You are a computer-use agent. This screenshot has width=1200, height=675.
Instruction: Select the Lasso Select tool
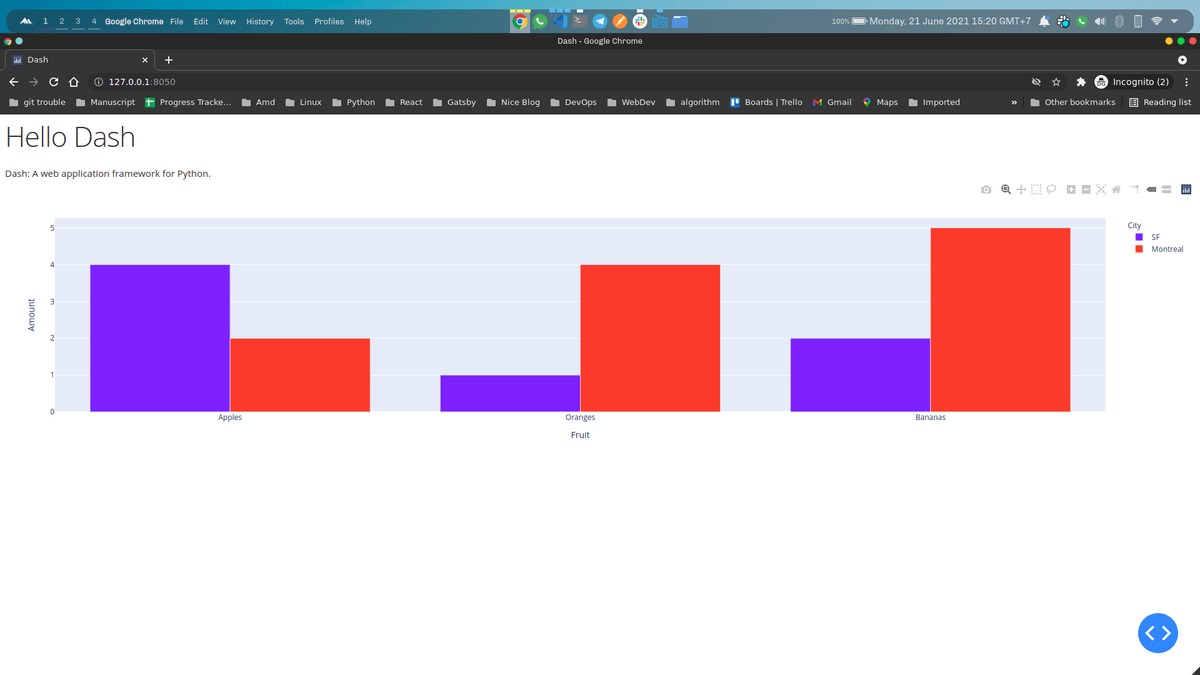1050,189
